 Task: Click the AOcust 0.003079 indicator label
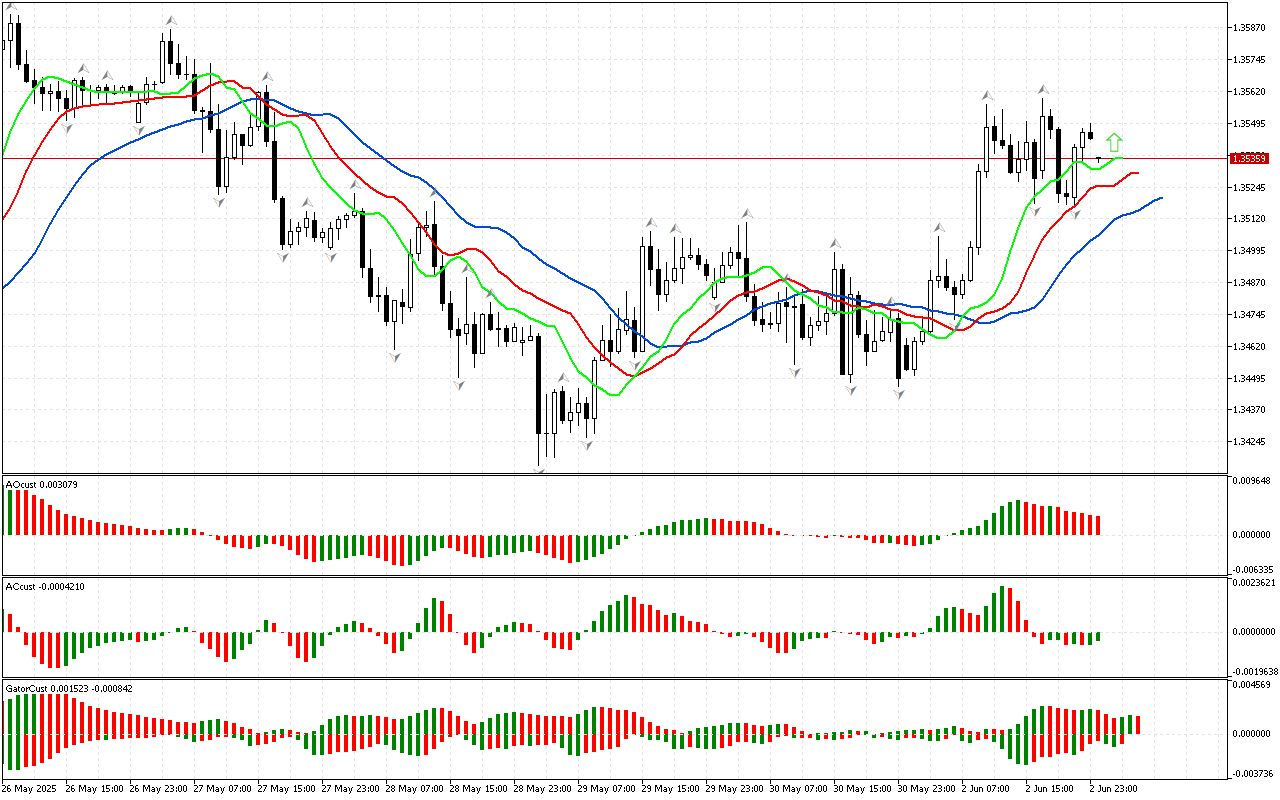point(42,484)
